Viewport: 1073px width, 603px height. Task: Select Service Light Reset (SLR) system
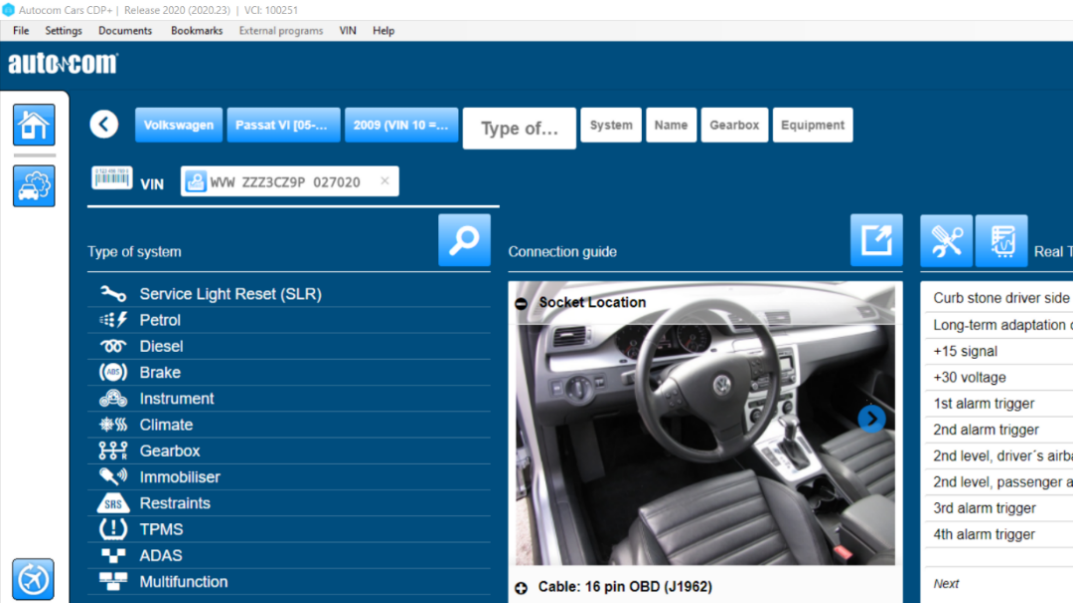pos(230,294)
